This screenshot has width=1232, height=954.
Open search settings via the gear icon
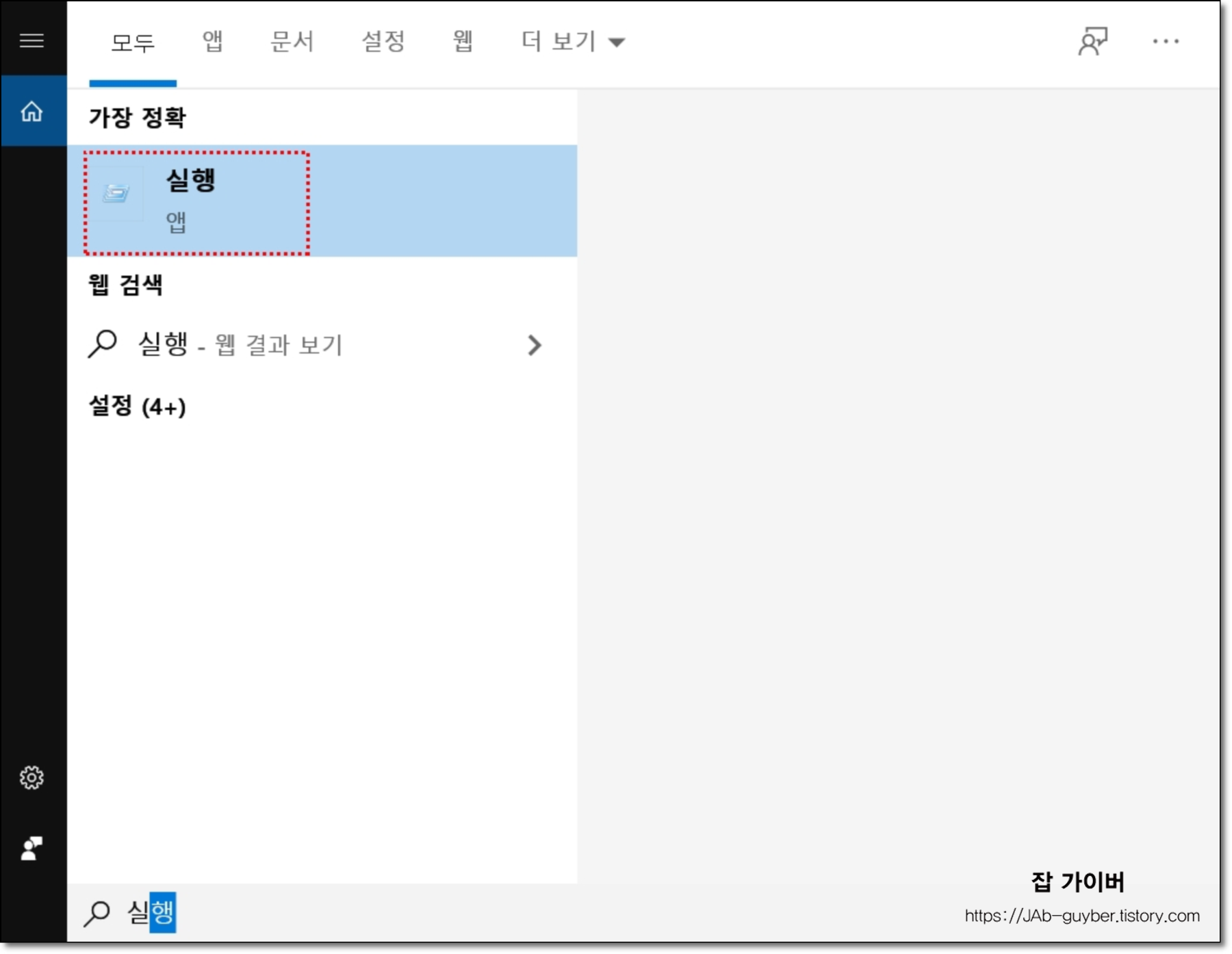click(x=32, y=777)
